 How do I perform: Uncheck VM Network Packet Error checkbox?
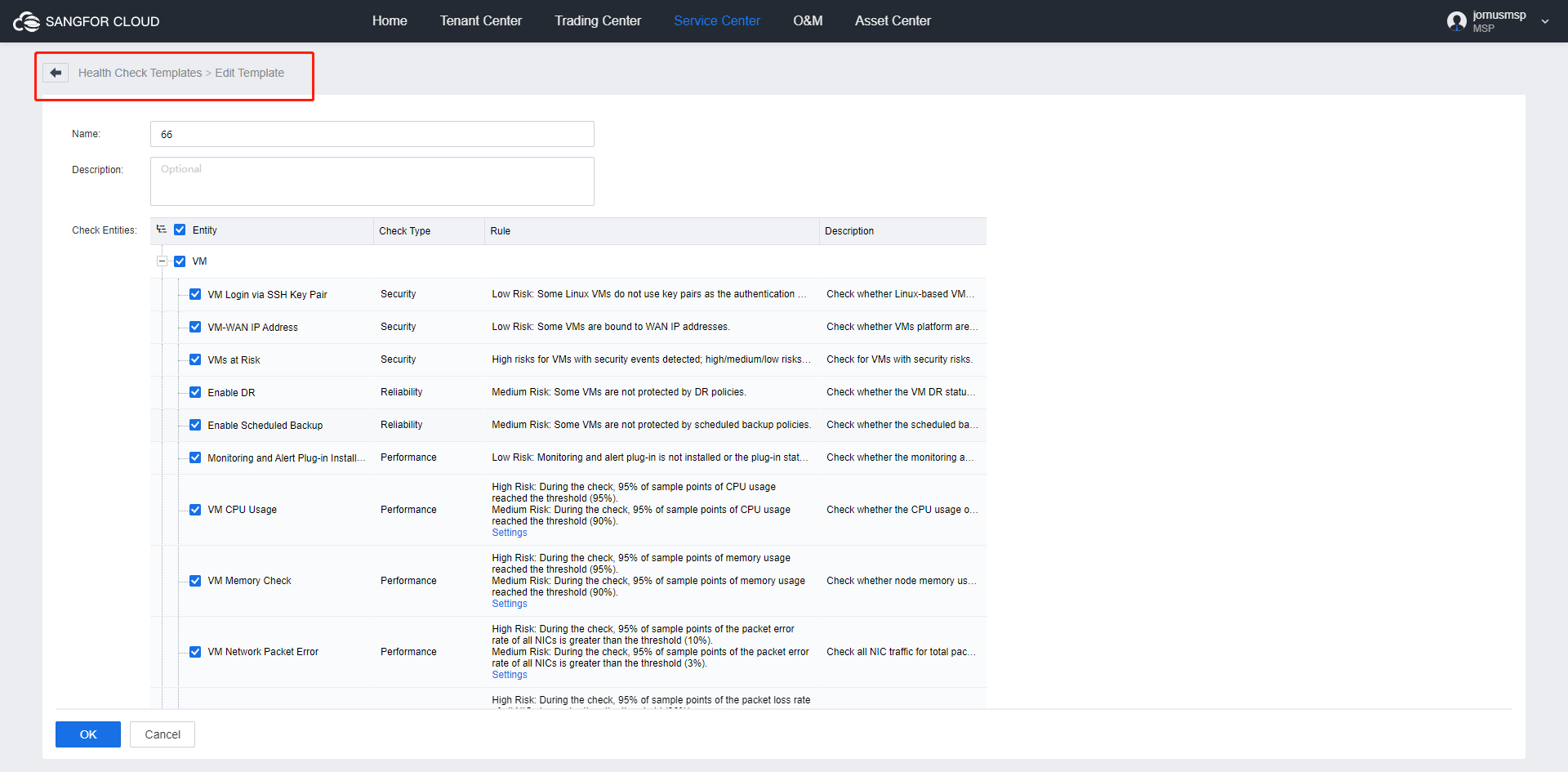pos(195,652)
